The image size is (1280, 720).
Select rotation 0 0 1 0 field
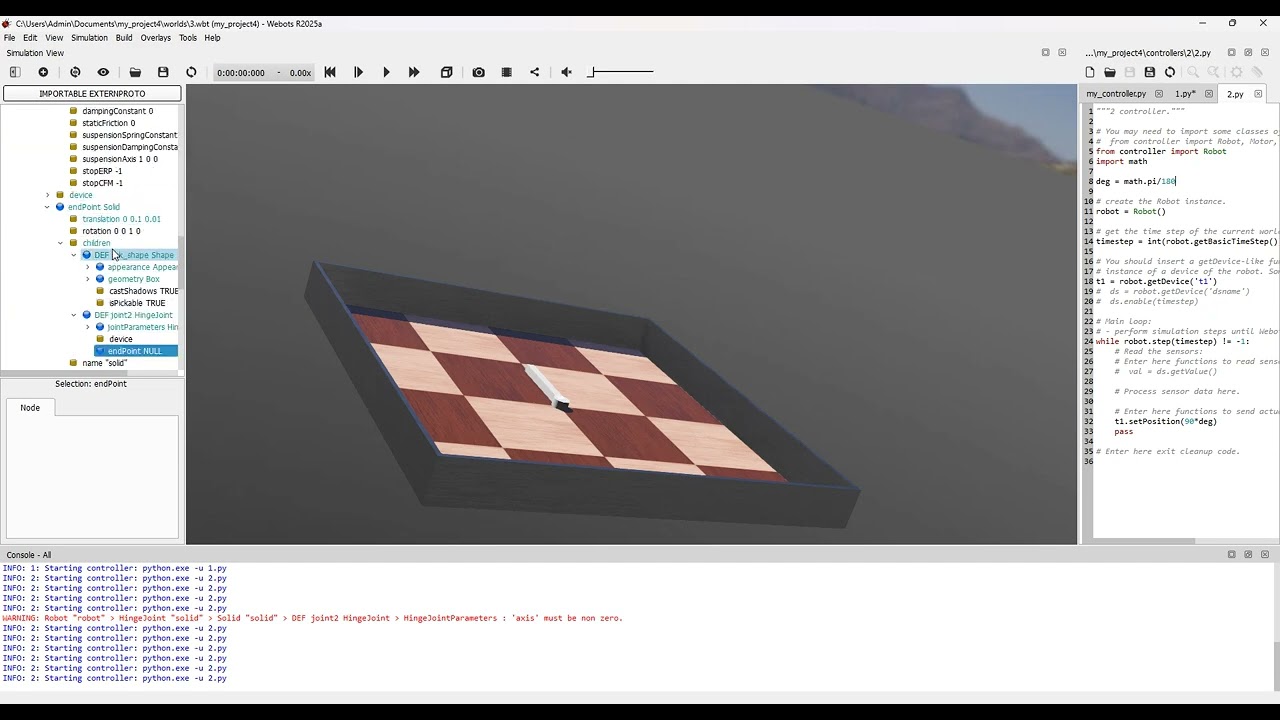click(111, 231)
